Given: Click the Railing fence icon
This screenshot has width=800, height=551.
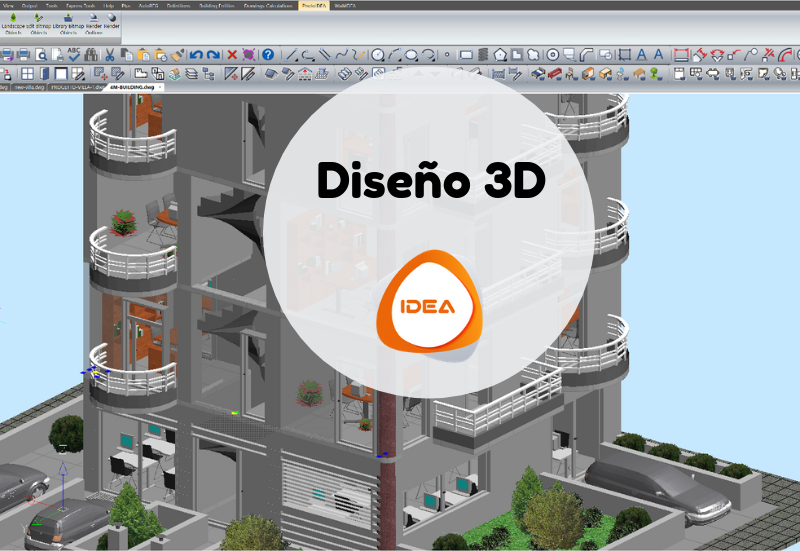Looking at the screenshot, I should (x=498, y=74).
